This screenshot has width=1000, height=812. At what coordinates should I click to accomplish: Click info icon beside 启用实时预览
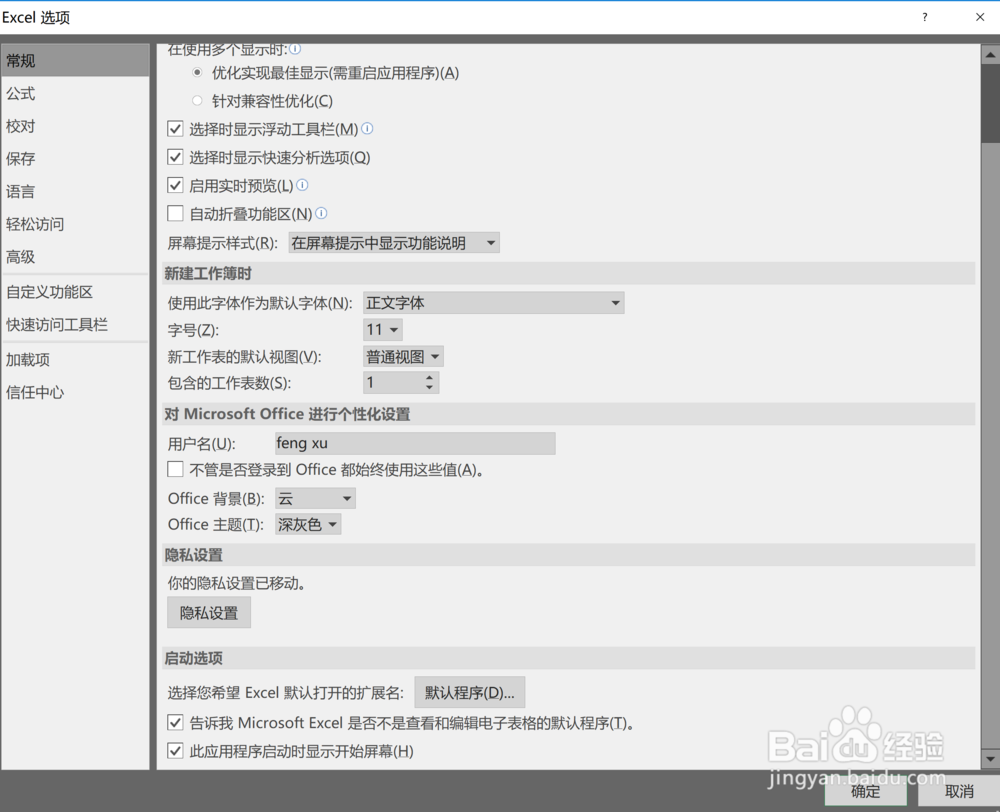[302, 185]
